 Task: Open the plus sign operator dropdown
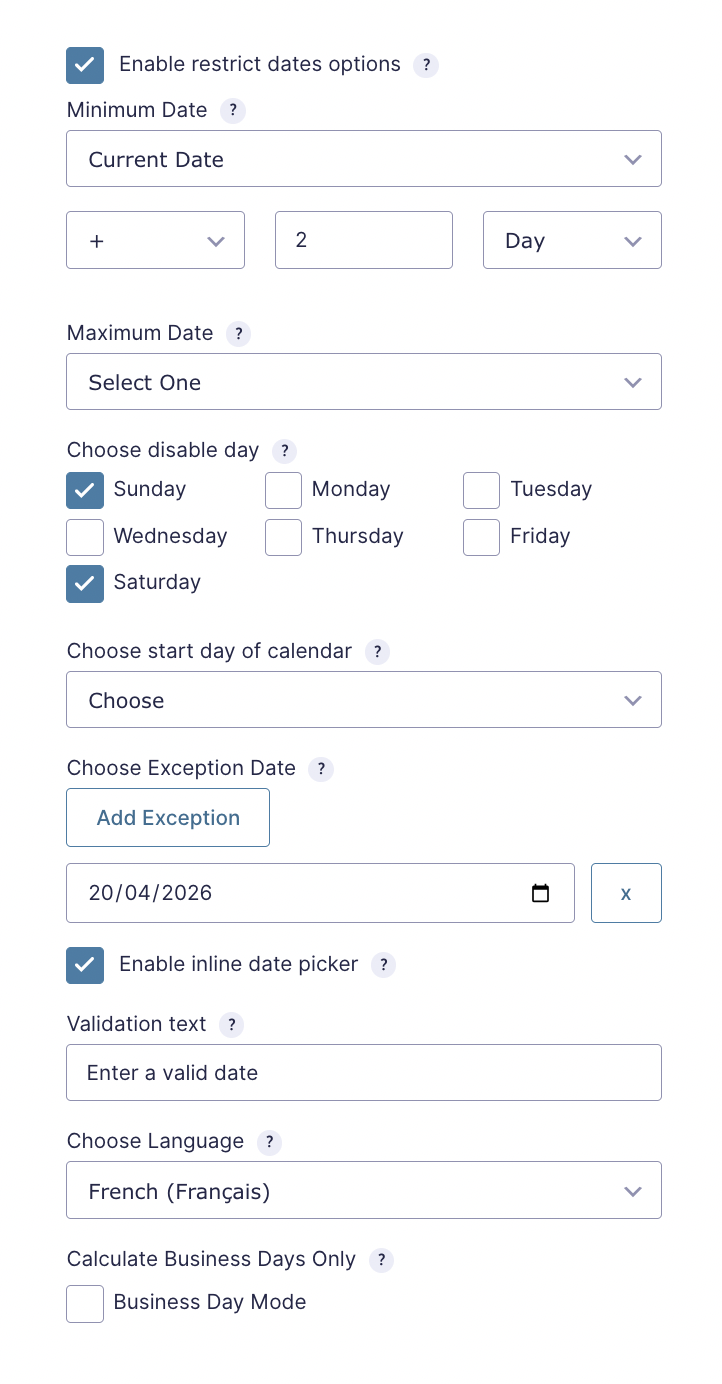(x=155, y=240)
